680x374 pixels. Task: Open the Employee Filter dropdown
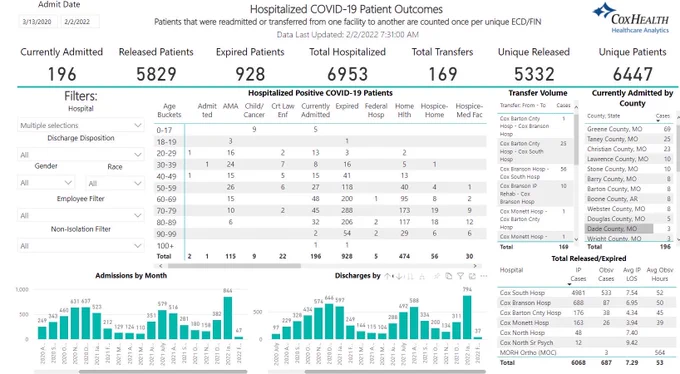pos(81,215)
